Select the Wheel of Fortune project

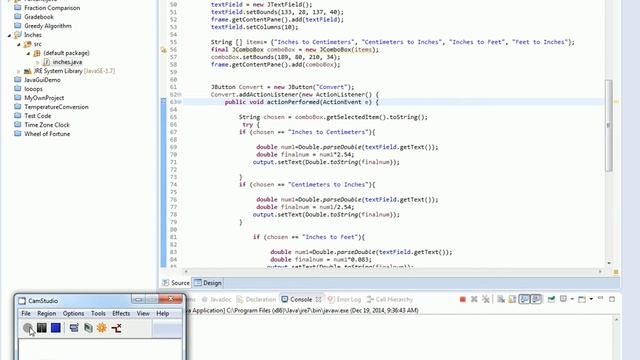click(47, 133)
